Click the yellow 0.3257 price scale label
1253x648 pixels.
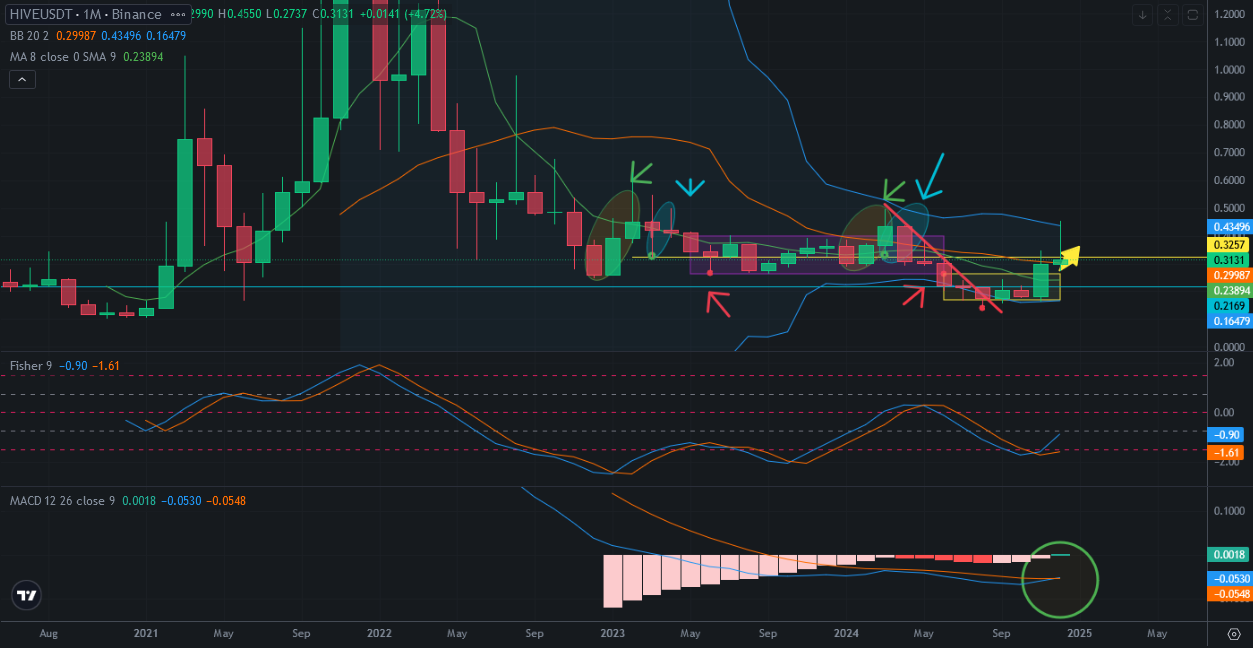pyautogui.click(x=1229, y=244)
